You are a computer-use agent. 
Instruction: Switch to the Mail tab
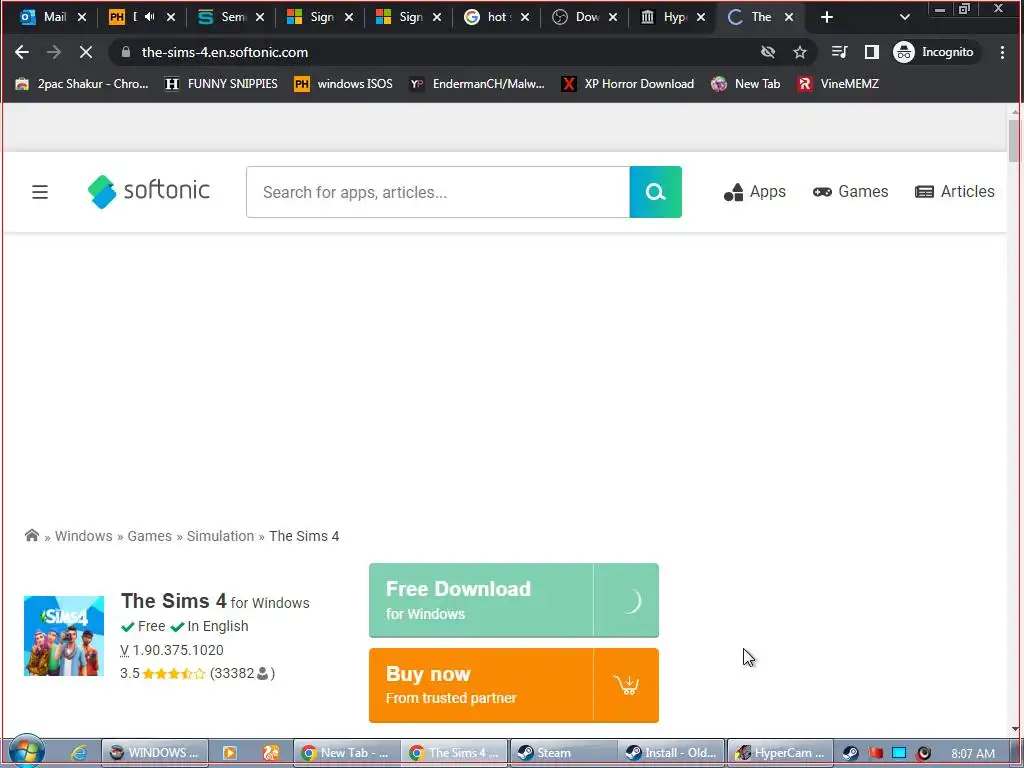52,18
